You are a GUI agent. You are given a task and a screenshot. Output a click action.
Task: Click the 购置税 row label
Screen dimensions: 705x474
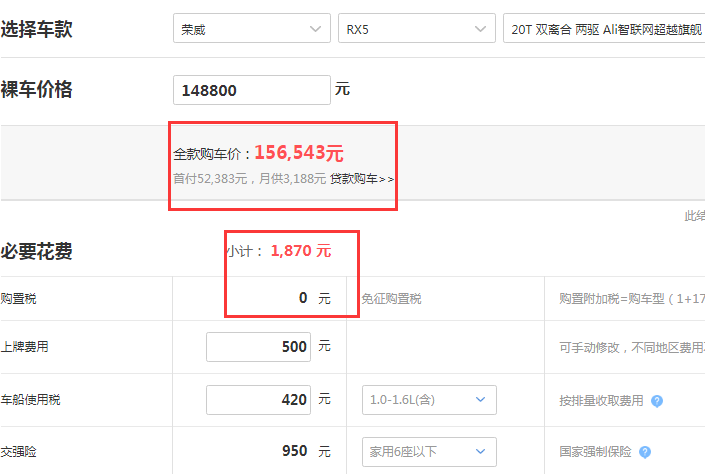tap(18, 299)
